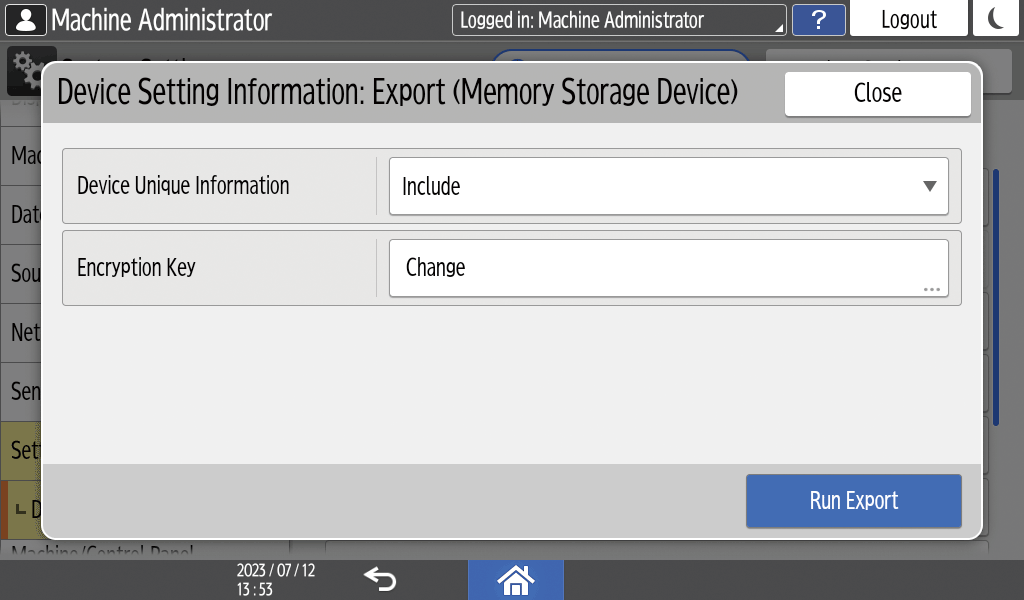Open the help question mark button
This screenshot has height=600, width=1024.
pos(818,20)
